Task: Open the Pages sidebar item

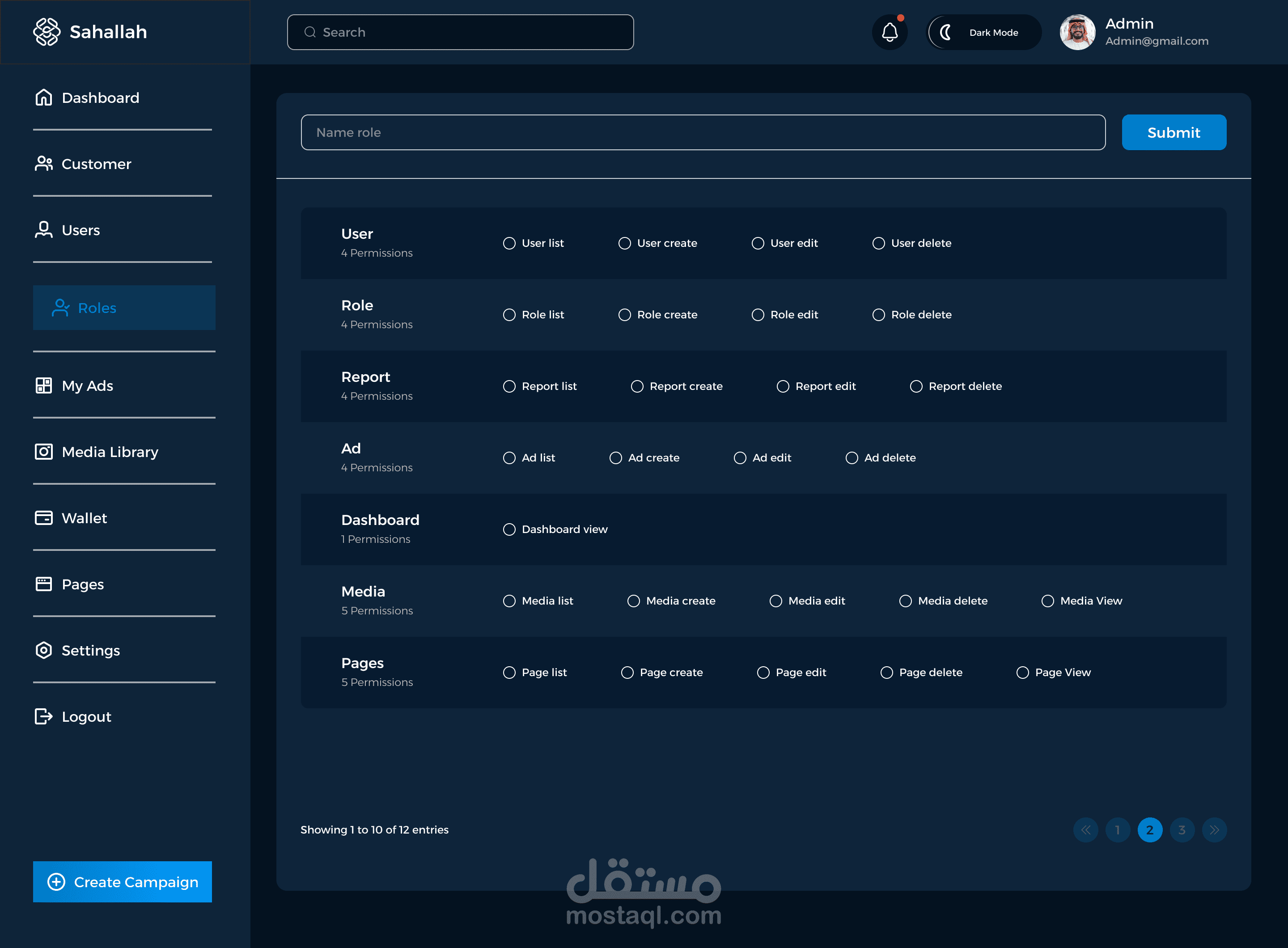Action: pyautogui.click(x=83, y=584)
